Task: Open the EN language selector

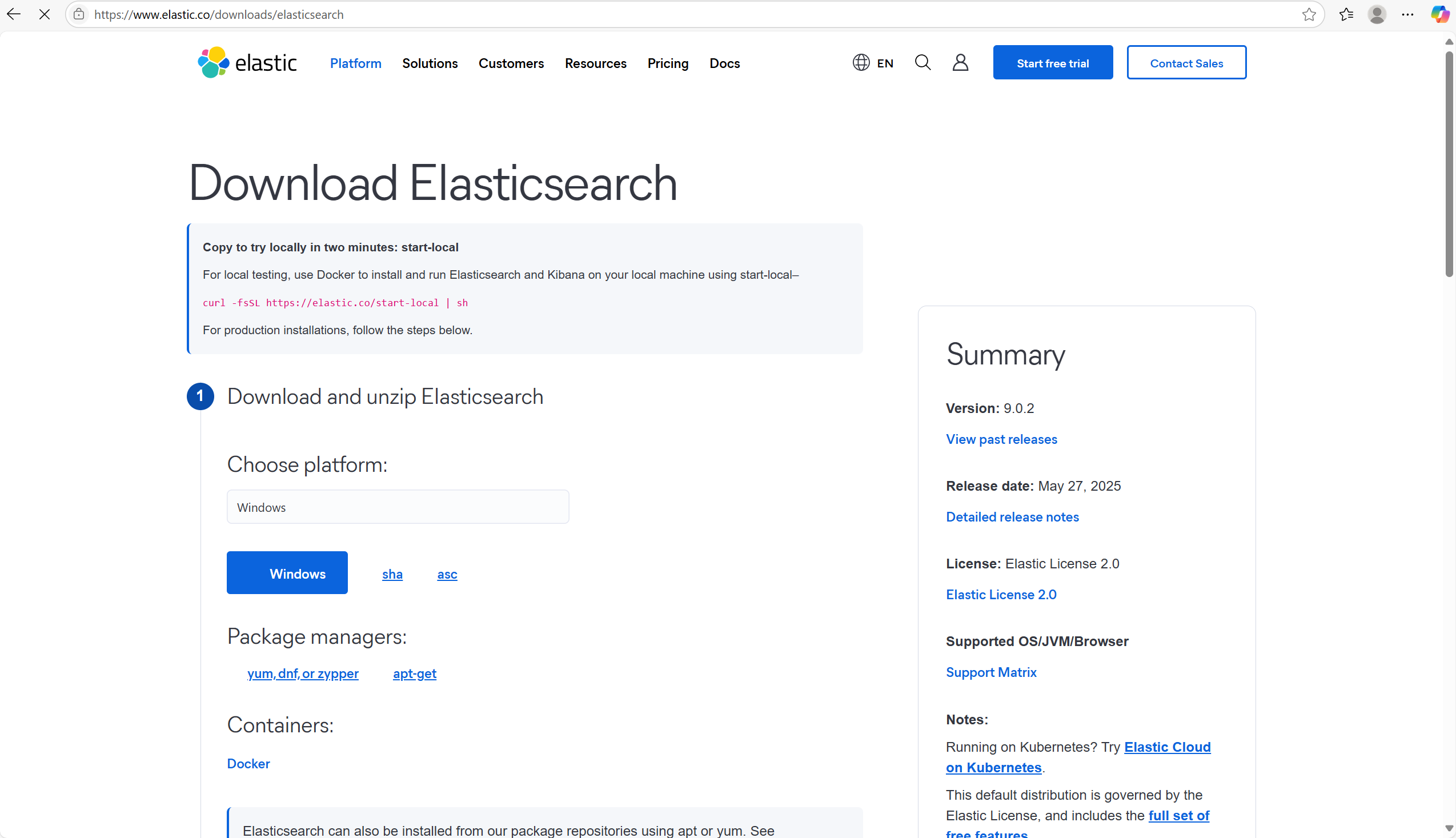Action: pos(885,63)
